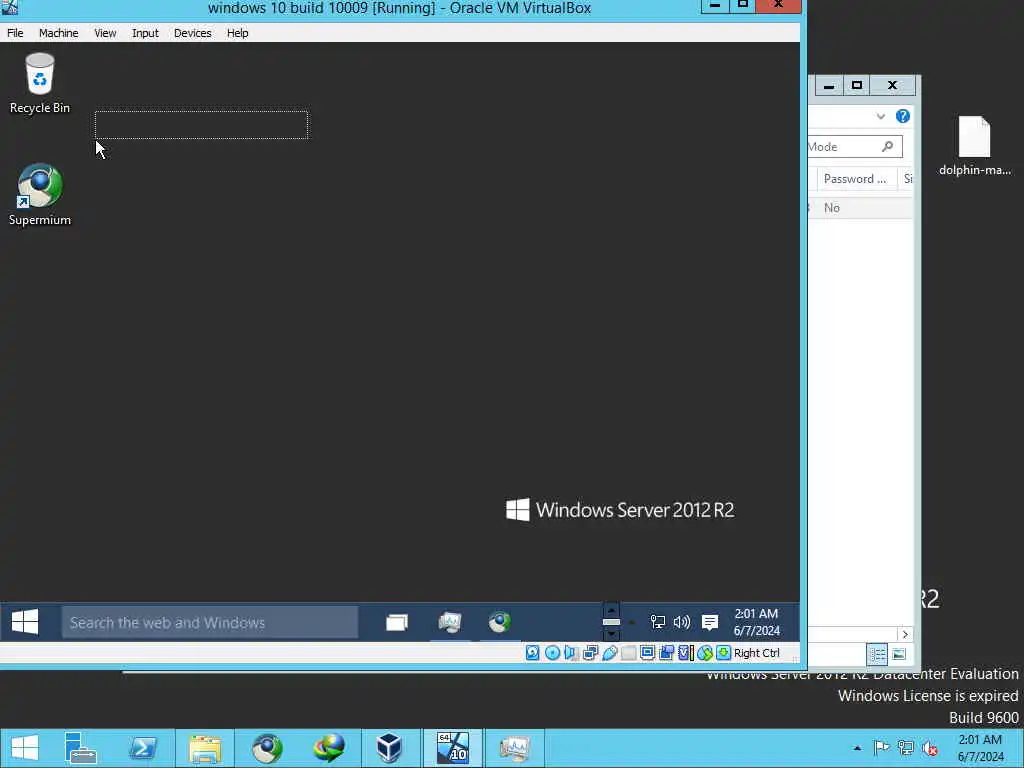Image resolution: width=1024 pixels, height=768 pixels.
Task: Click the VirtualBox audio indicator
Action: pos(571,653)
